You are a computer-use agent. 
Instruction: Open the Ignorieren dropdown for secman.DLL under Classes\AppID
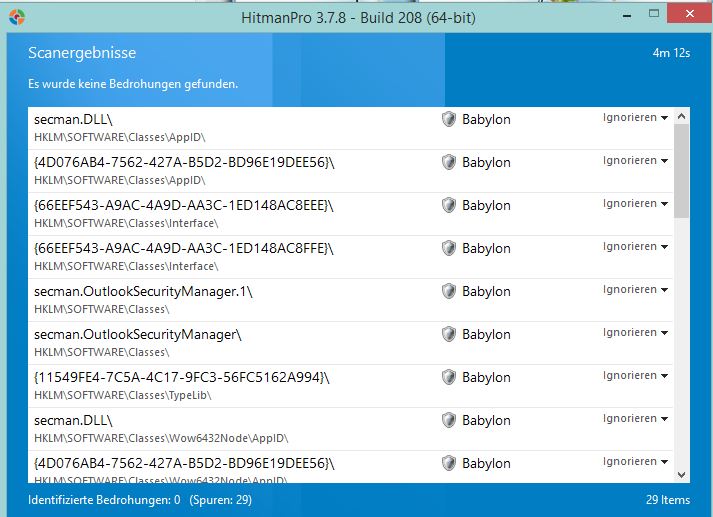click(x=635, y=117)
